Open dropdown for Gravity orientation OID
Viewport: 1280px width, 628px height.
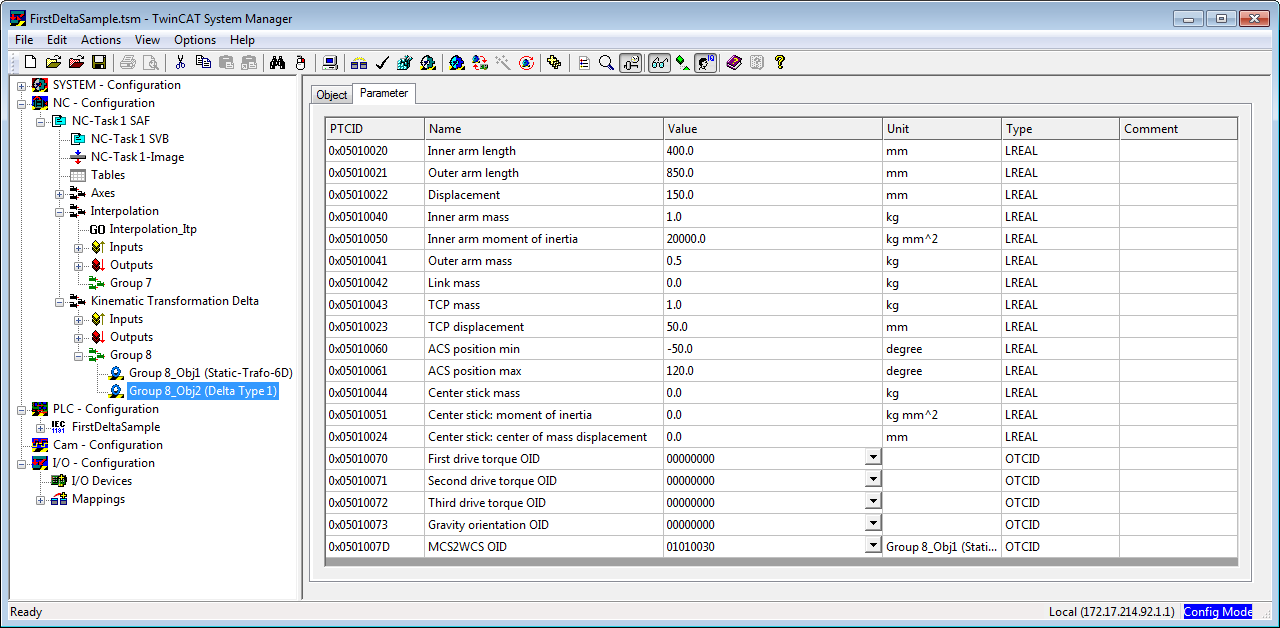click(873, 523)
